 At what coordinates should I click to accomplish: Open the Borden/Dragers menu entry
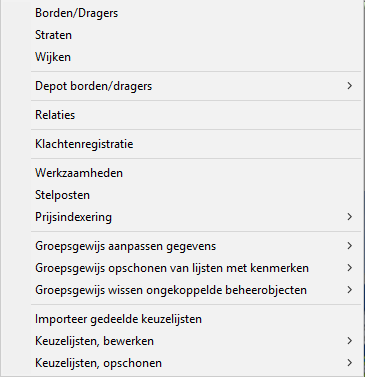[x=182, y=13]
